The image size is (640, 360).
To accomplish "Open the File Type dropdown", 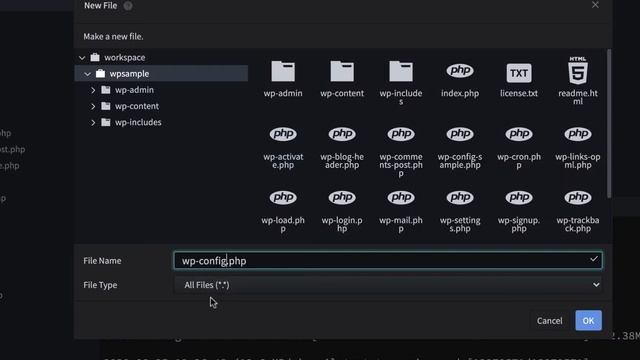I will click(x=388, y=285).
